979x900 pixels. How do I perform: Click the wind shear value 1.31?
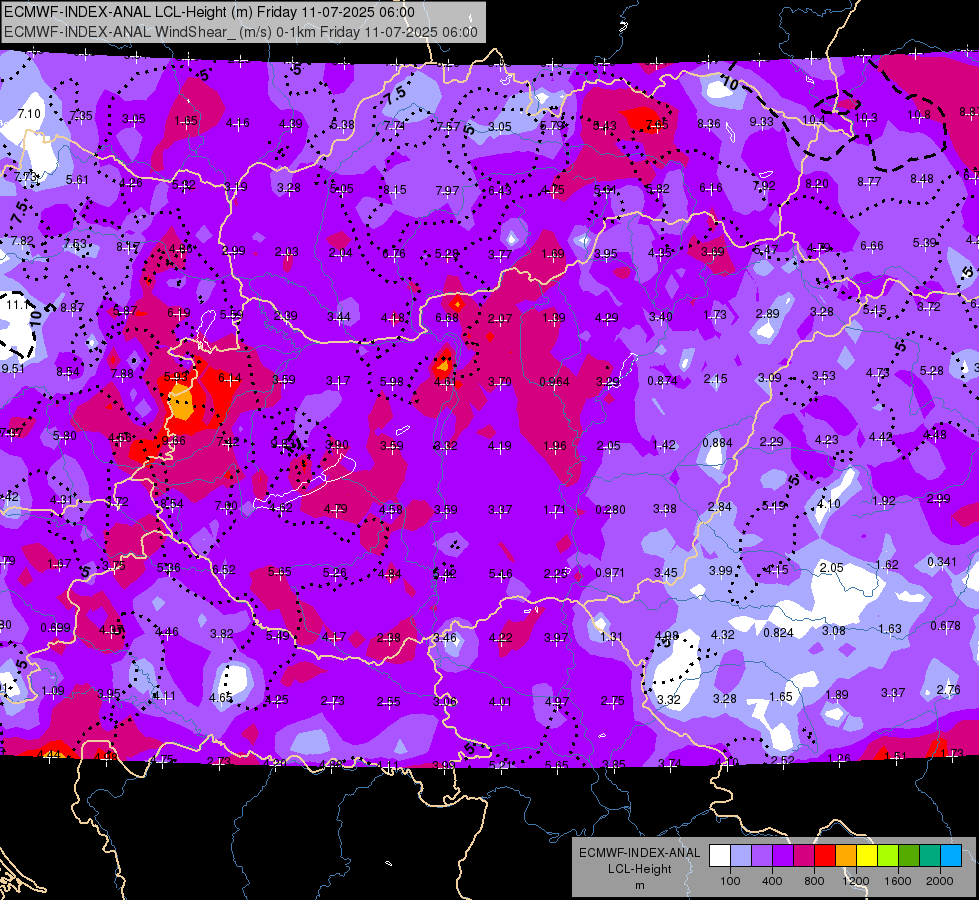tap(611, 636)
